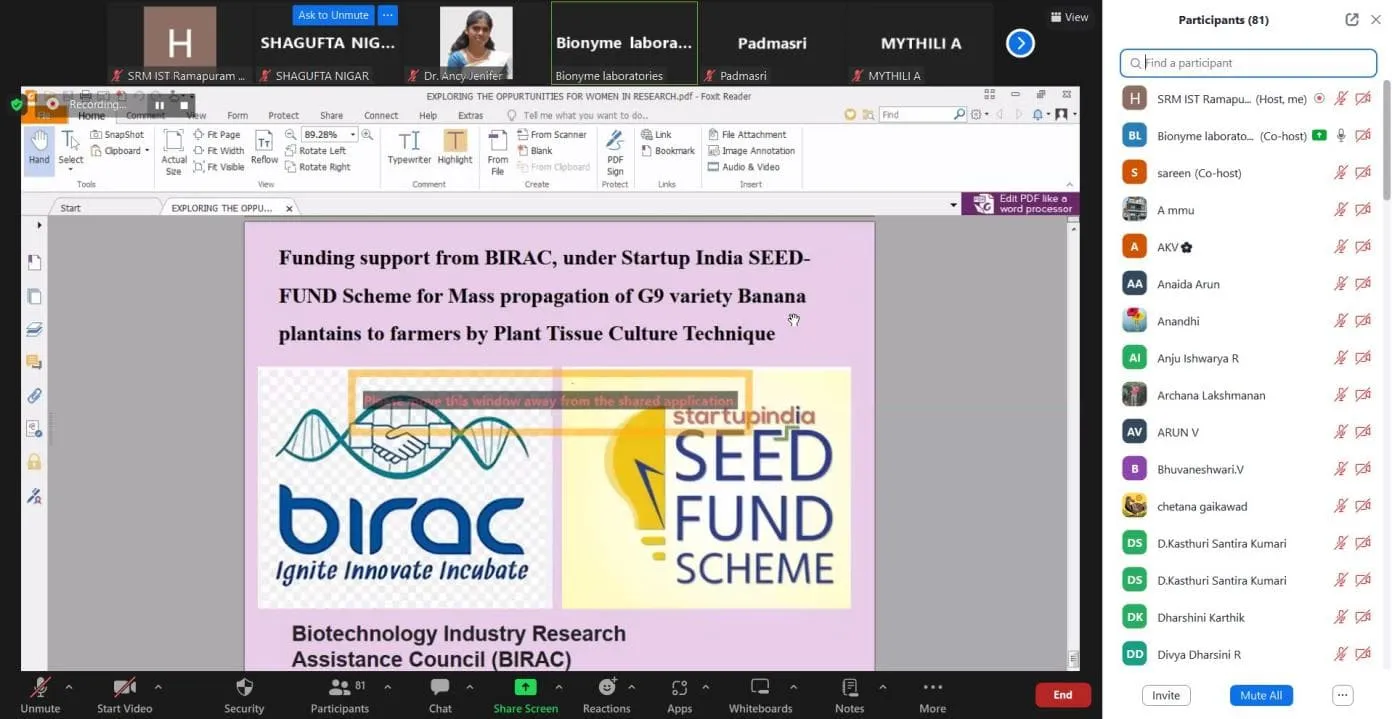Create PDF From Scanner
The image size is (1392, 719).
coord(551,134)
